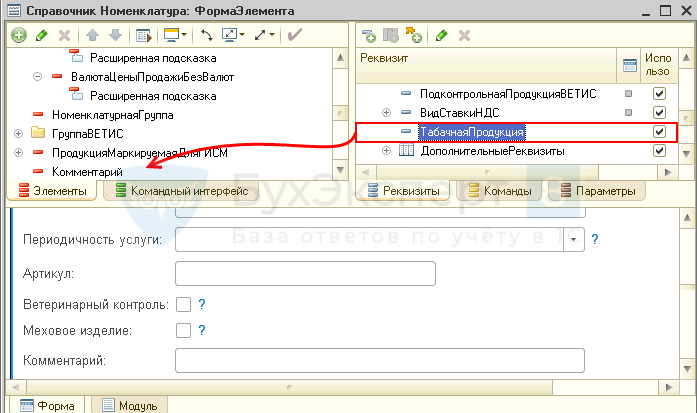Click the Периодичность услуги input field
Screen dimensions: 697x413
pyautogui.click(x=369, y=240)
